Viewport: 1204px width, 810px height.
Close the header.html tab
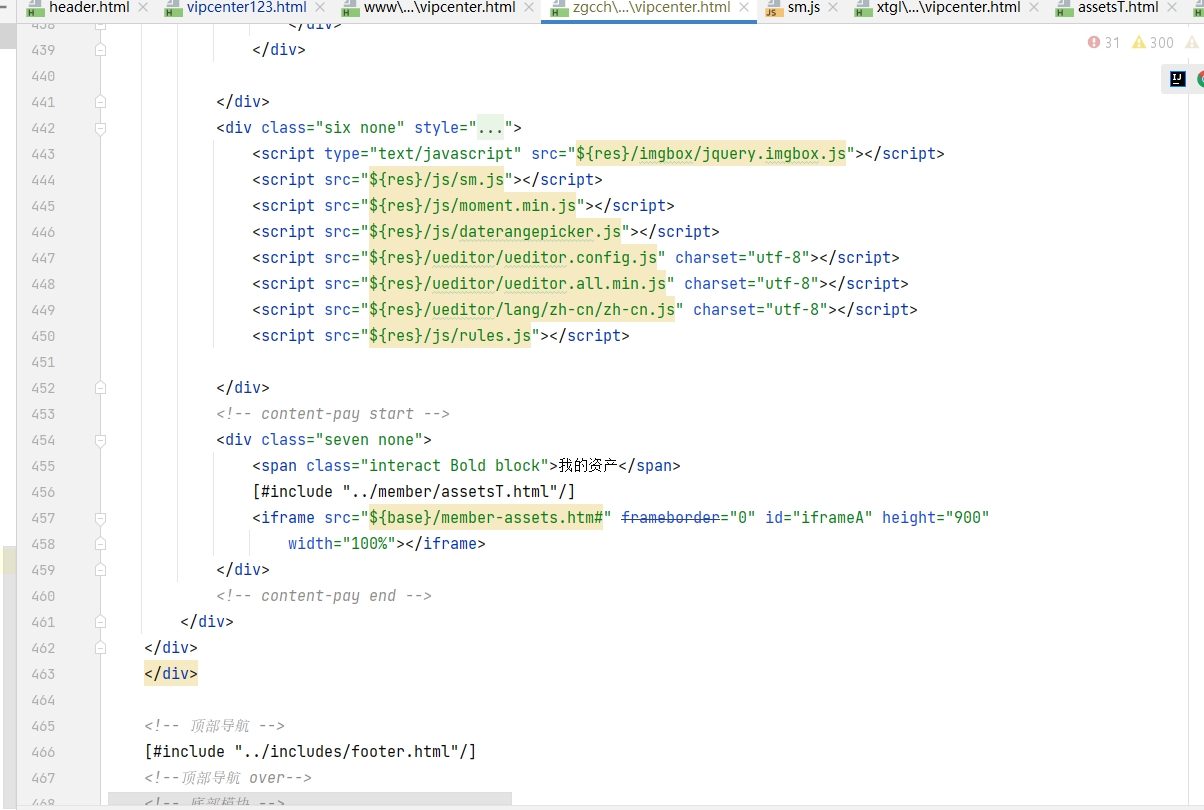pos(143,8)
